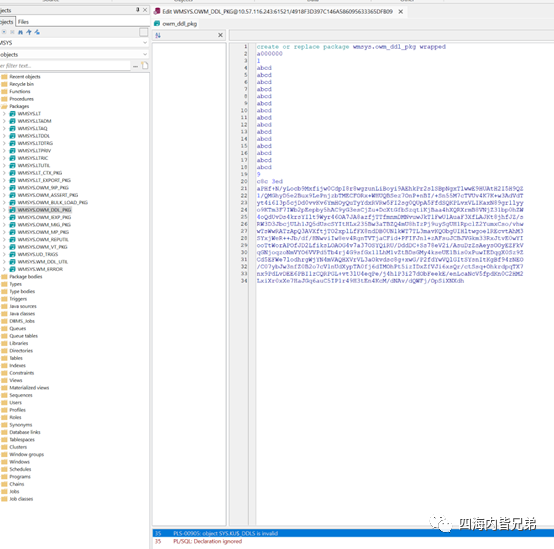Click the Synonyms folder icon
554x549 pixels.
[x=4, y=425]
